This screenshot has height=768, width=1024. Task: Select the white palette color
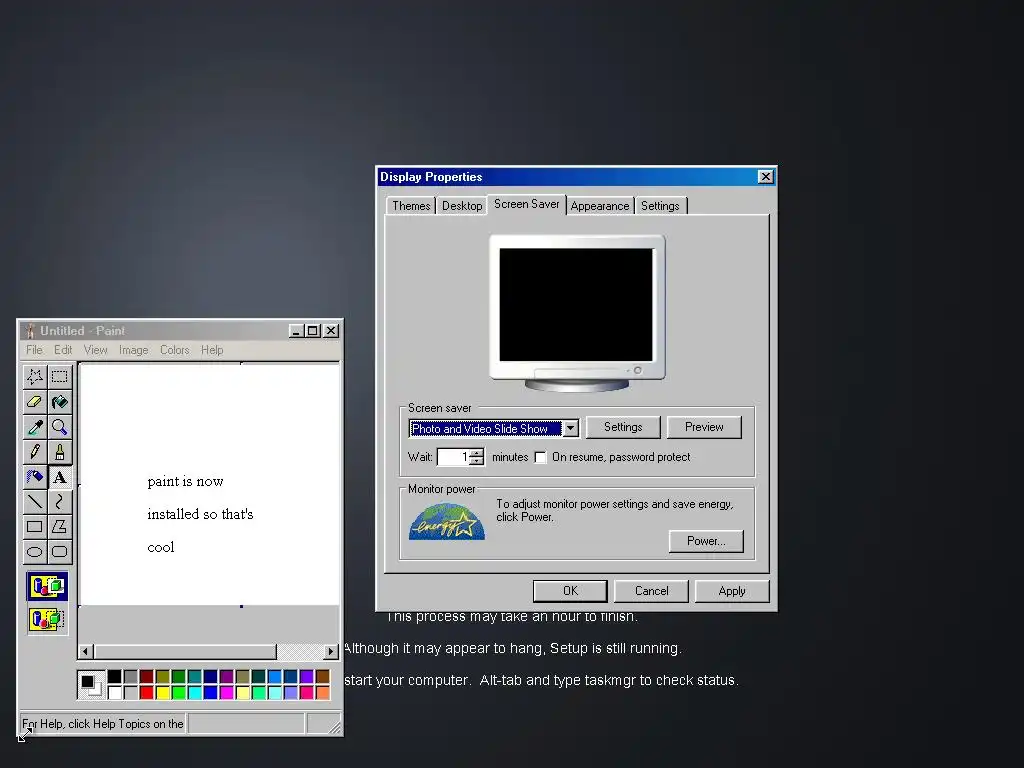pyautogui.click(x=114, y=692)
